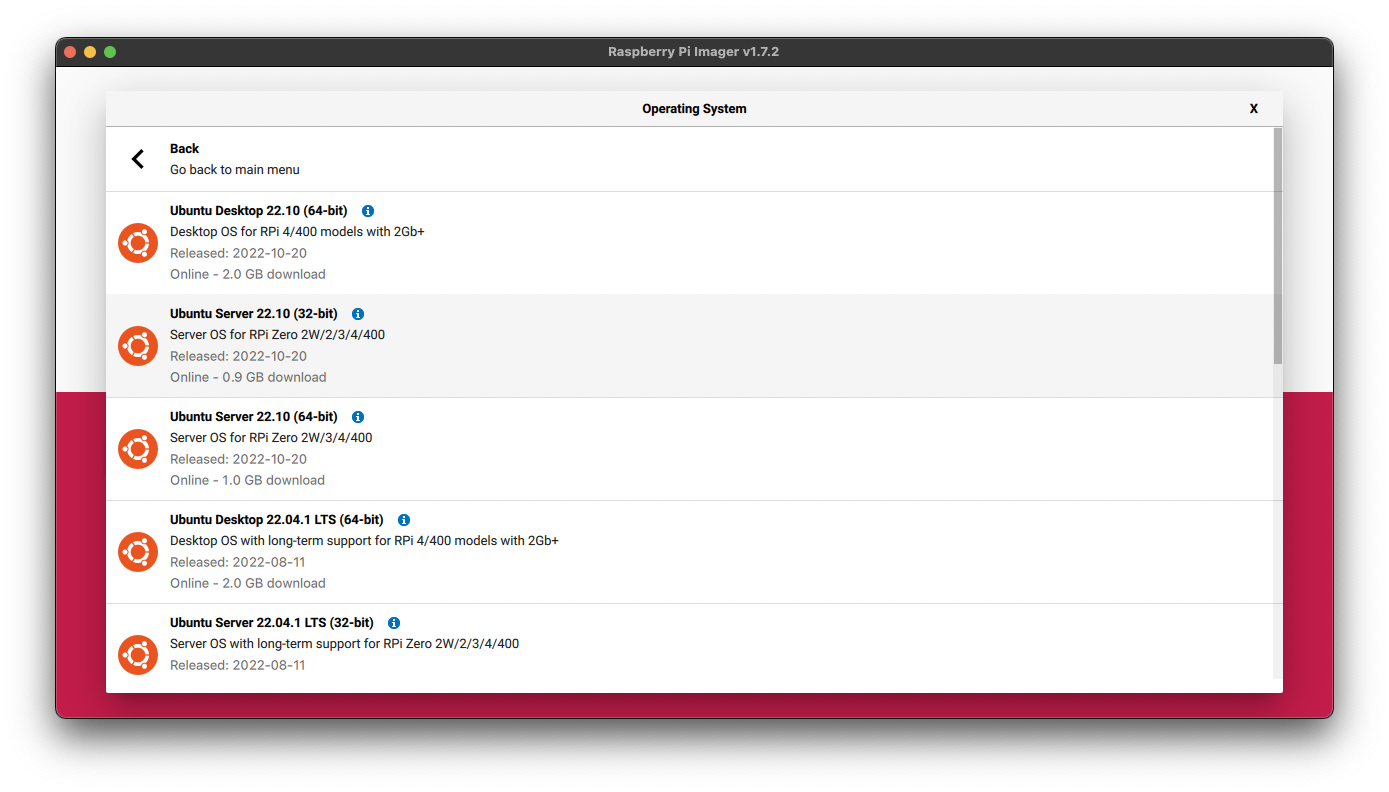
Task: Click the Raspberry Pi Imager v1.7.2 title bar
Action: [x=694, y=52]
